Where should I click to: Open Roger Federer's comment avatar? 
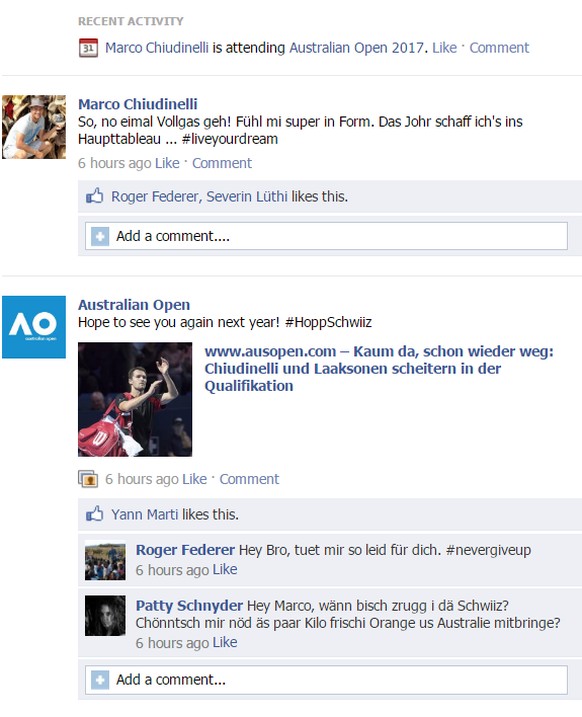pyautogui.click(x=105, y=561)
